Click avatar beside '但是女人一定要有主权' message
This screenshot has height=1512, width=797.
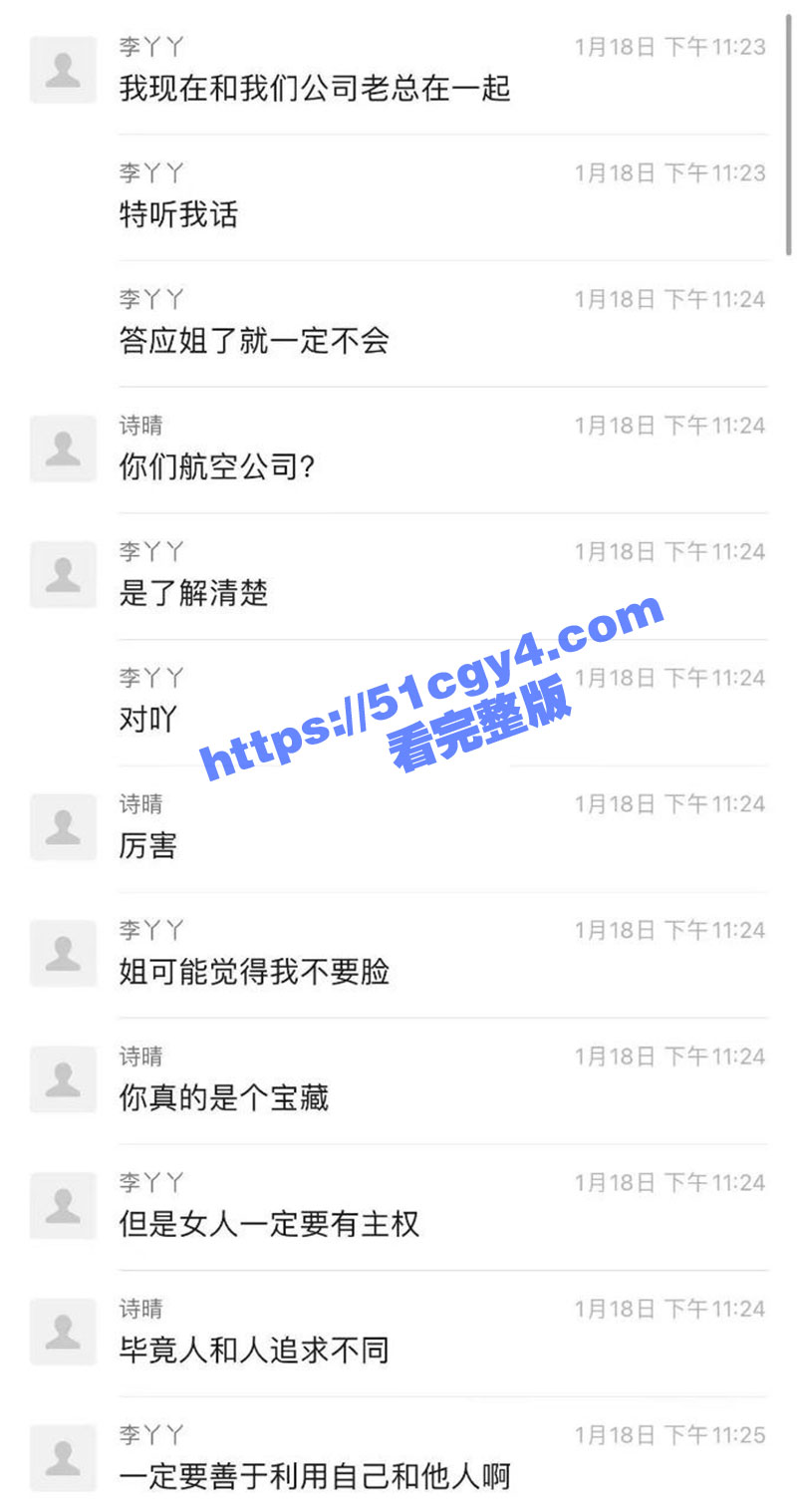tap(64, 1206)
